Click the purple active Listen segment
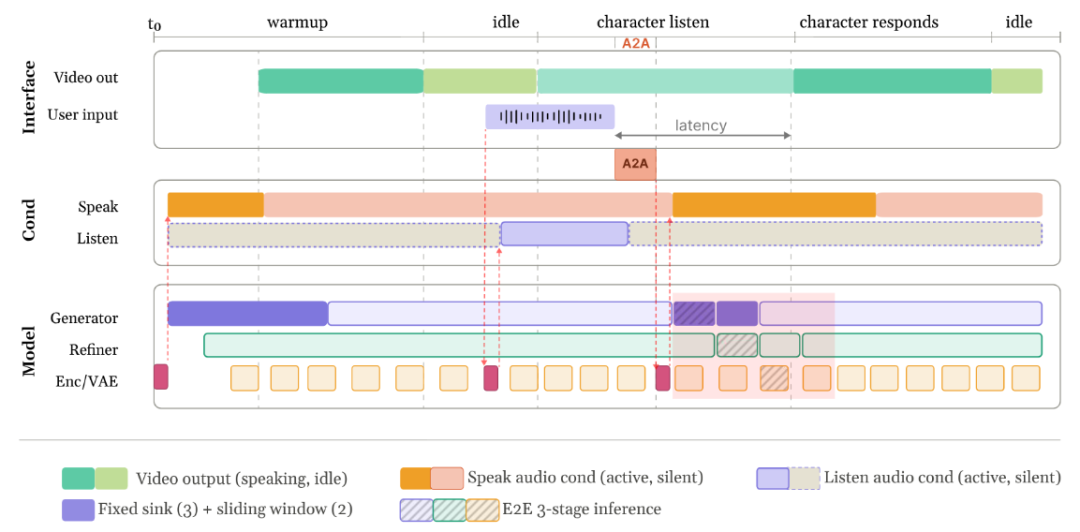The width and height of the screenshot is (1080, 532). (564, 234)
